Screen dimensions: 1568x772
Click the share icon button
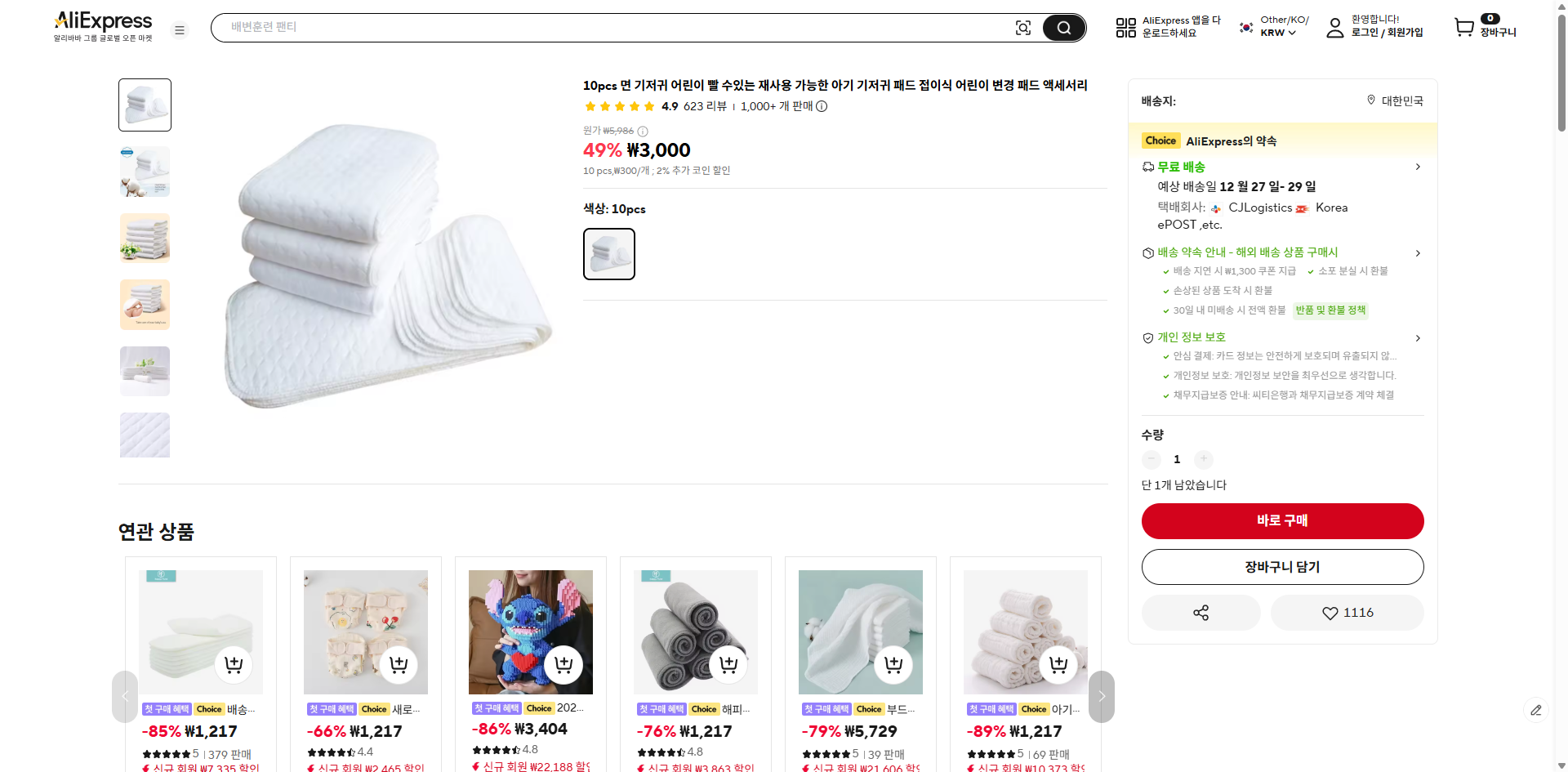[x=1200, y=613]
